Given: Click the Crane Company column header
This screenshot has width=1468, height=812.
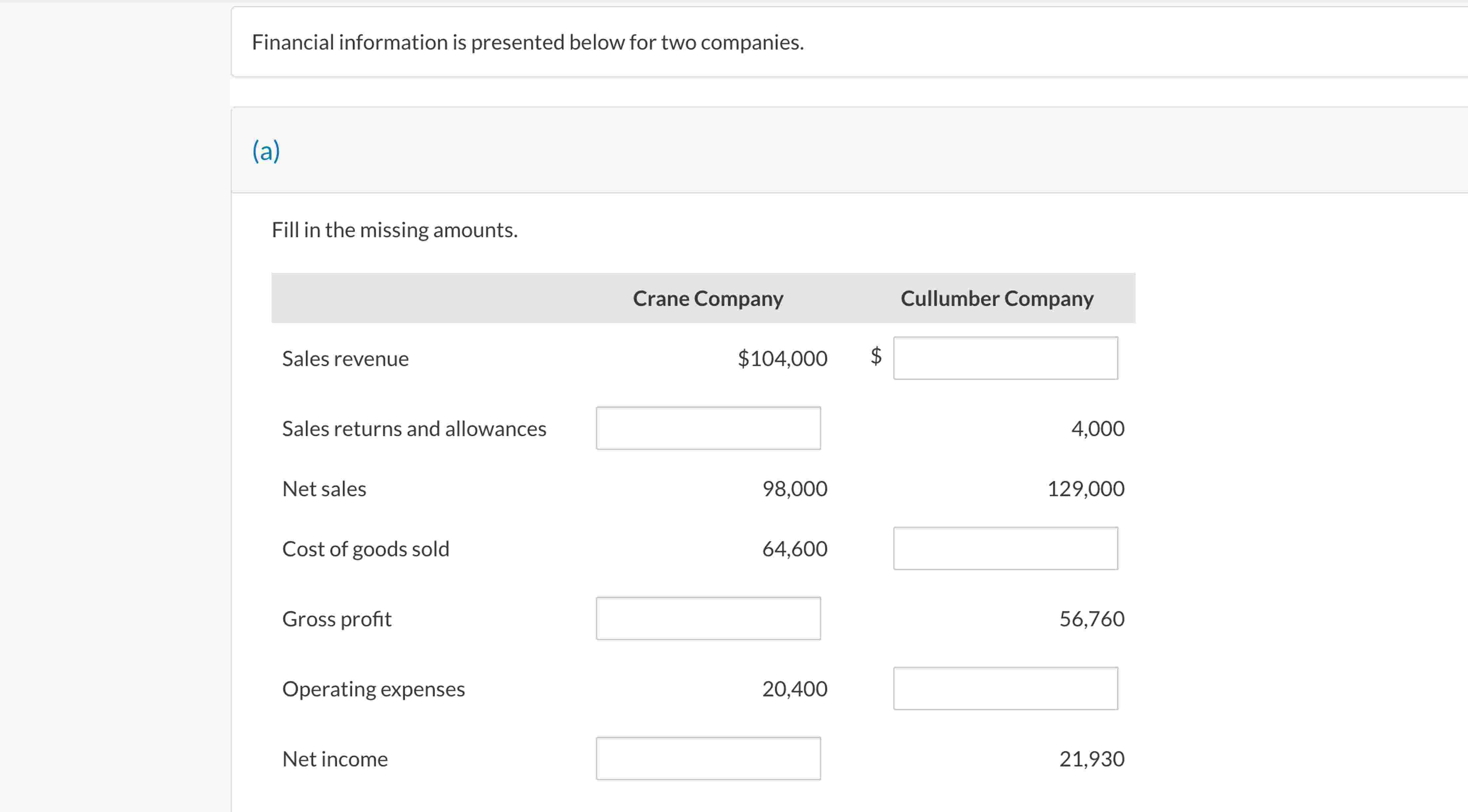Looking at the screenshot, I should [708, 299].
